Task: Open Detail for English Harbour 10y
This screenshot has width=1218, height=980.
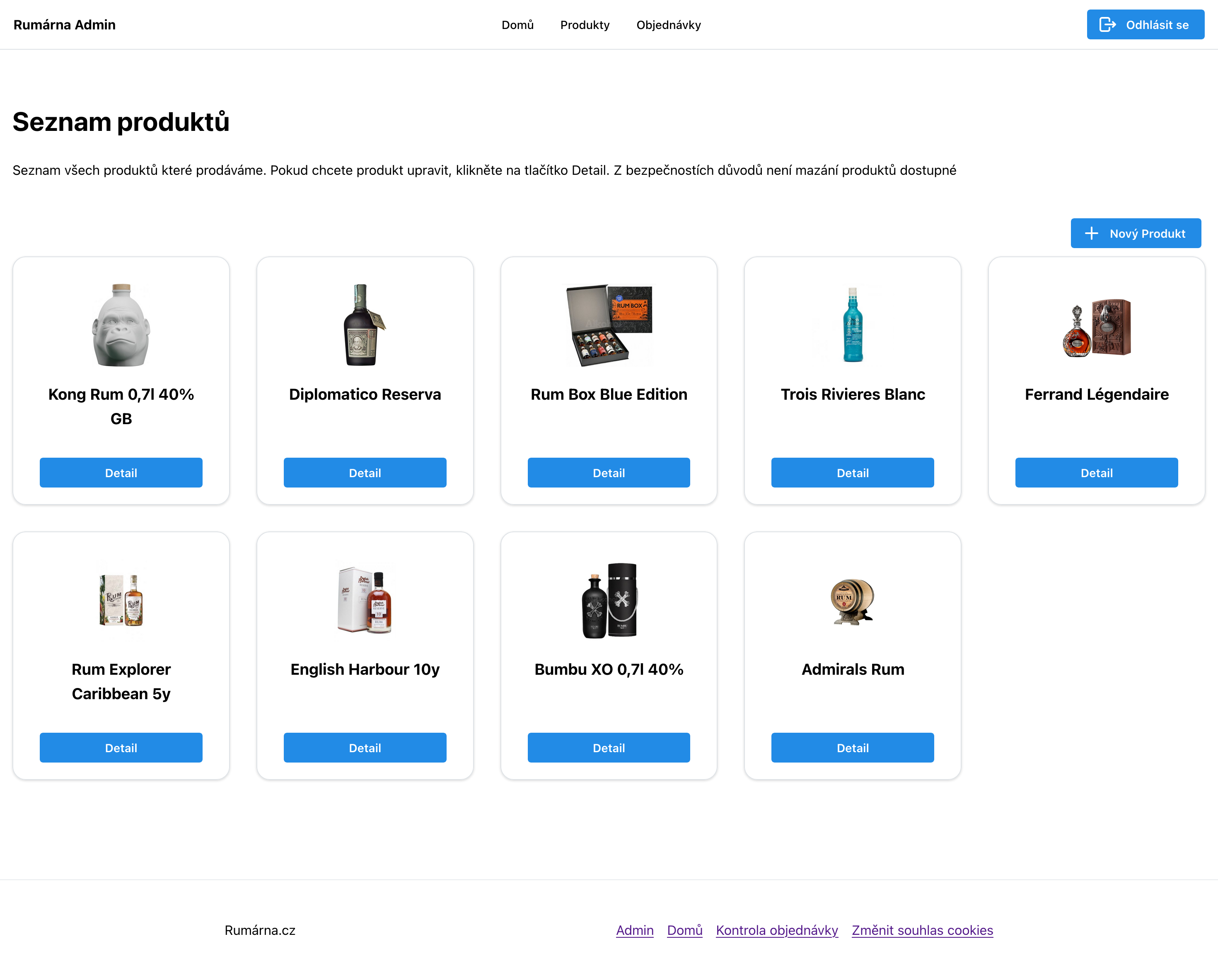Action: click(365, 748)
